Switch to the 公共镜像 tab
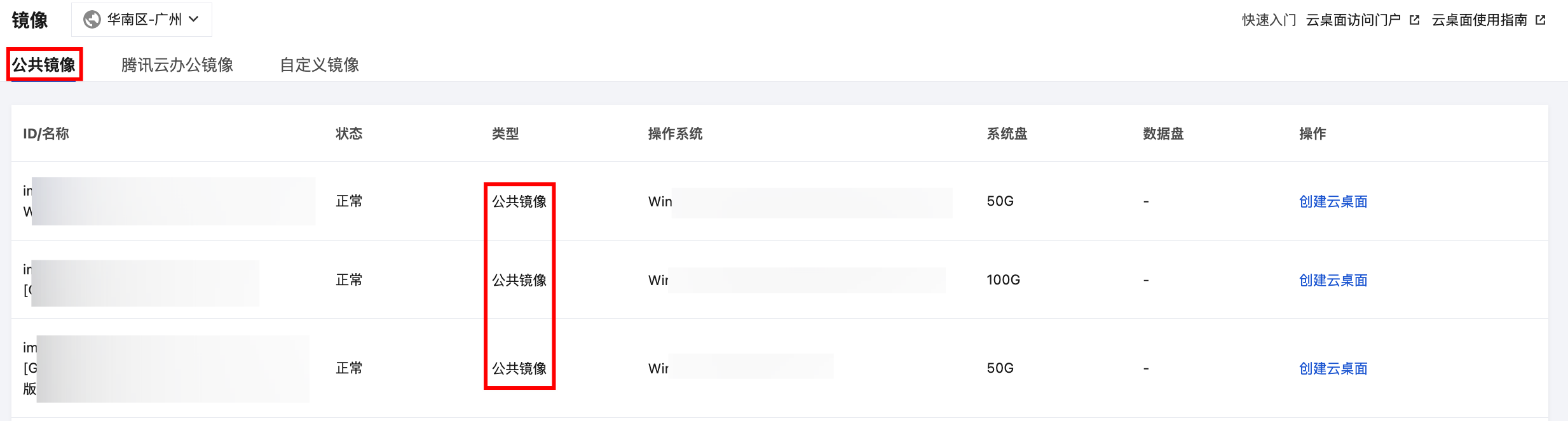Viewport: 1568px width, 421px height. pyautogui.click(x=44, y=65)
